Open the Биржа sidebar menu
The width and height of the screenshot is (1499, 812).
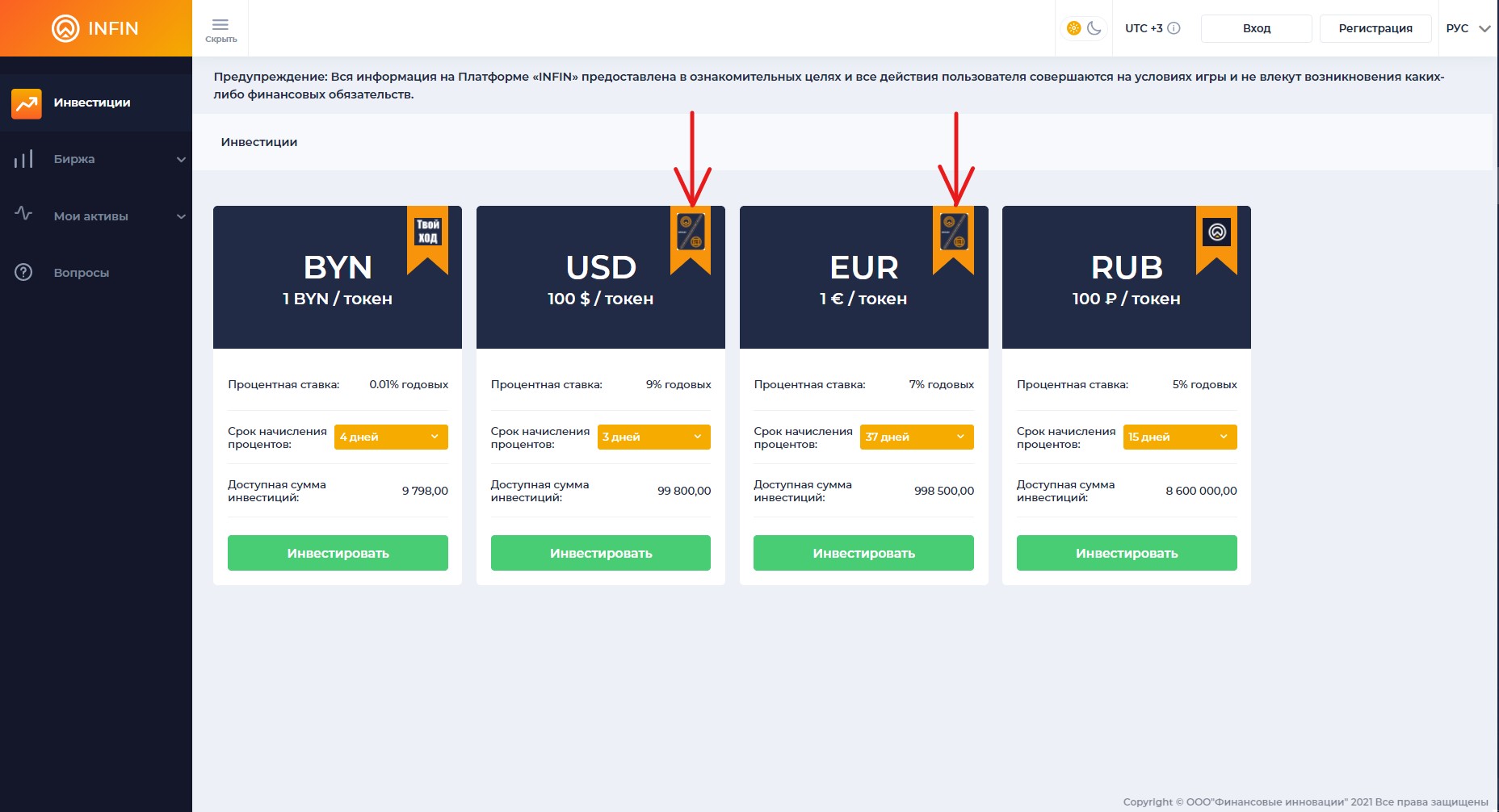(x=96, y=159)
